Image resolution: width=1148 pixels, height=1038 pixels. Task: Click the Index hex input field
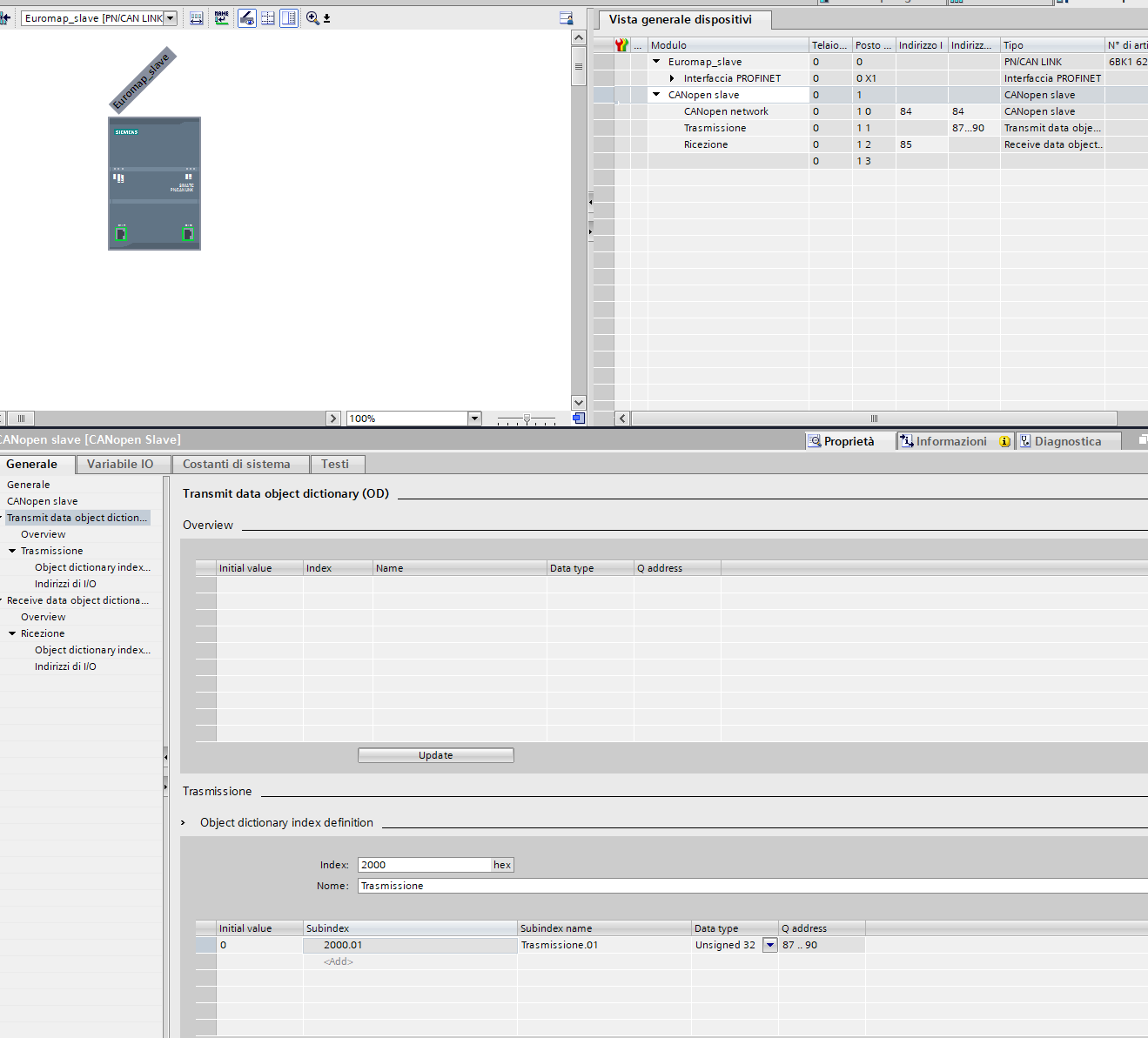tap(425, 865)
